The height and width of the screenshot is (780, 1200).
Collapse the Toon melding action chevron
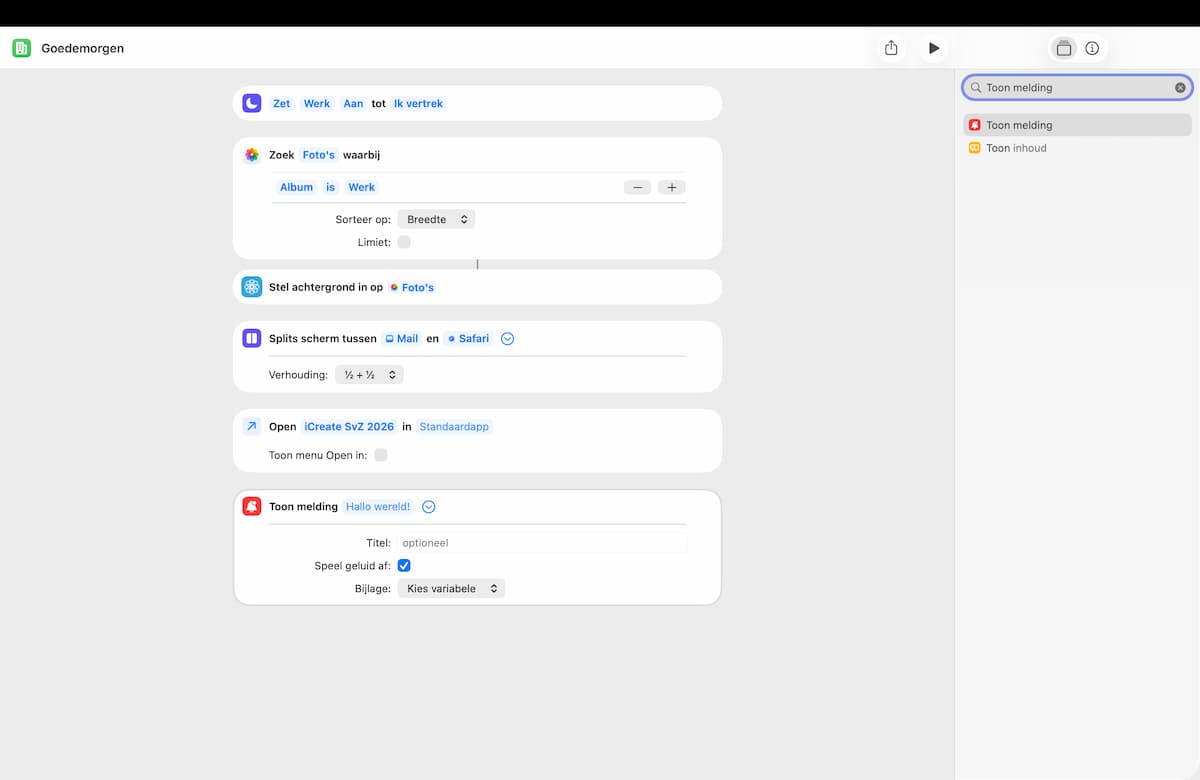[429, 507]
